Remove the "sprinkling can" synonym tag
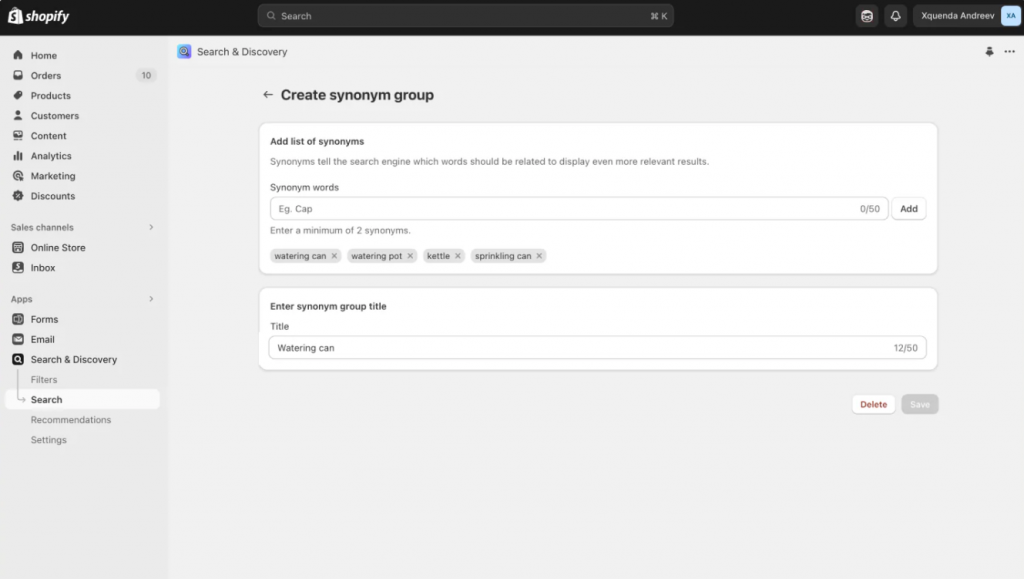Screen dimensions: 1024x579 (x=539, y=256)
